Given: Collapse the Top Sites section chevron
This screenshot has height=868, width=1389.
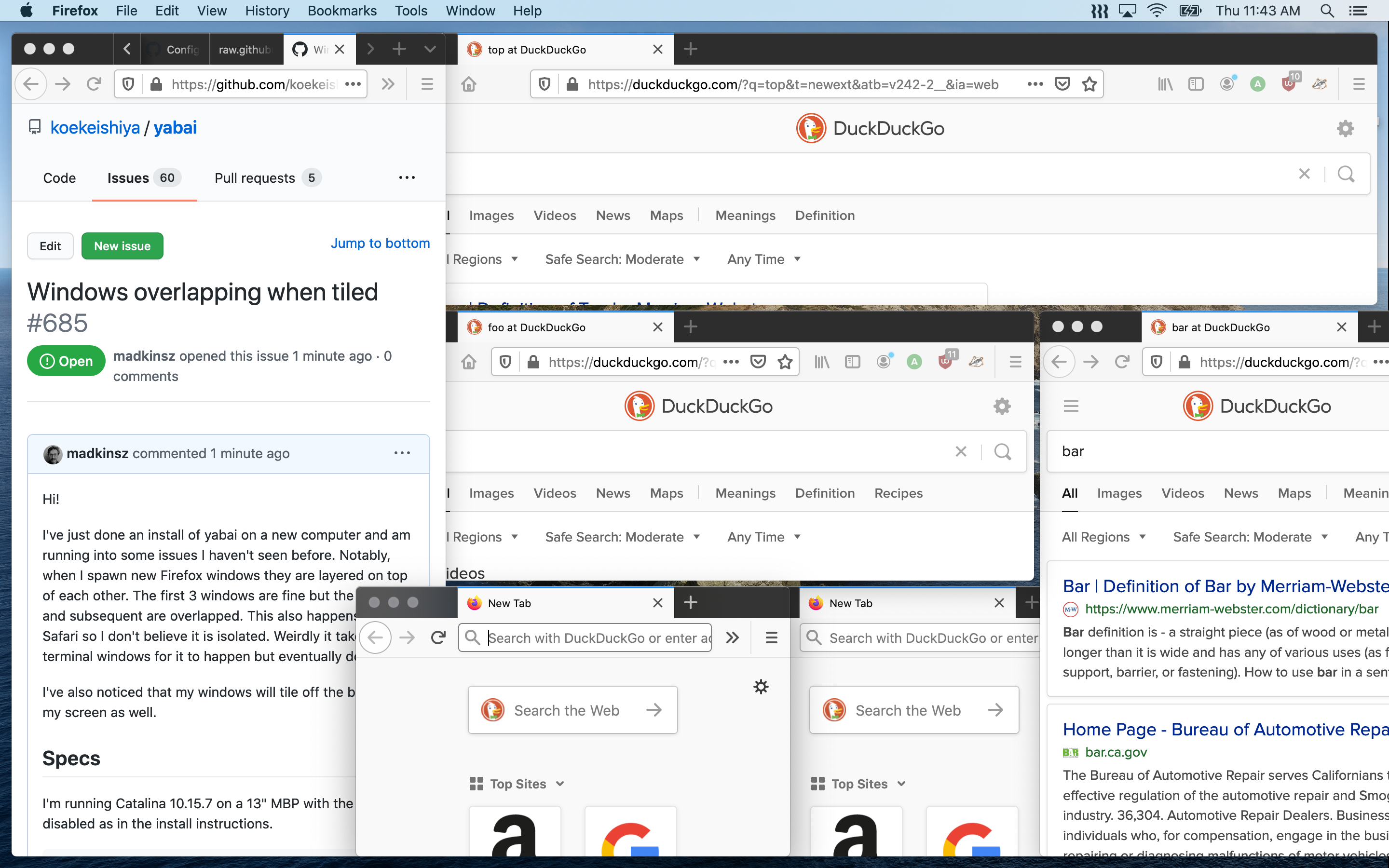Looking at the screenshot, I should point(559,783).
